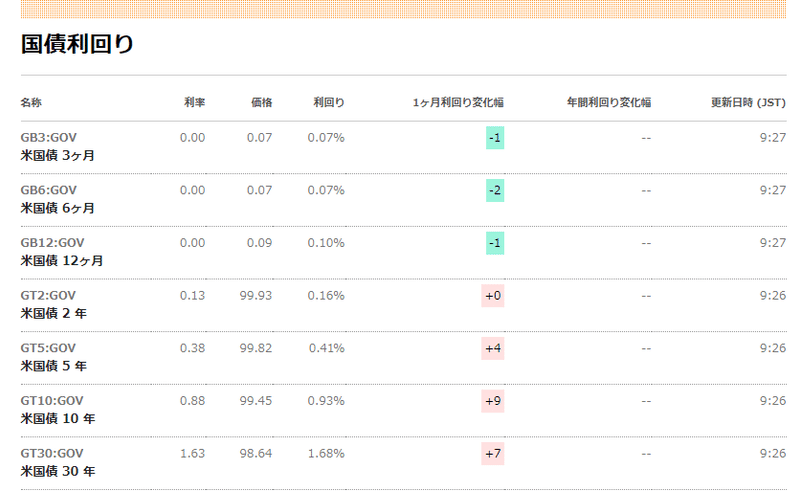The height and width of the screenshot is (491, 800).
Task: Click the 1.68% yield of GT30:GOV
Action: [326, 453]
